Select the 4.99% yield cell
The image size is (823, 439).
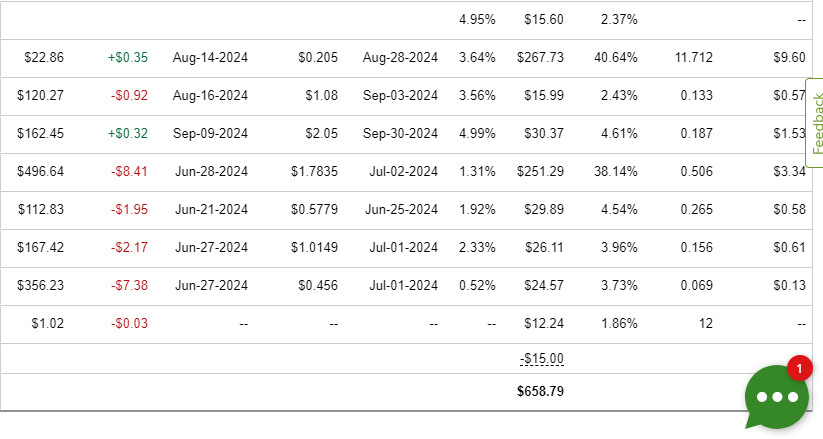[x=477, y=133]
